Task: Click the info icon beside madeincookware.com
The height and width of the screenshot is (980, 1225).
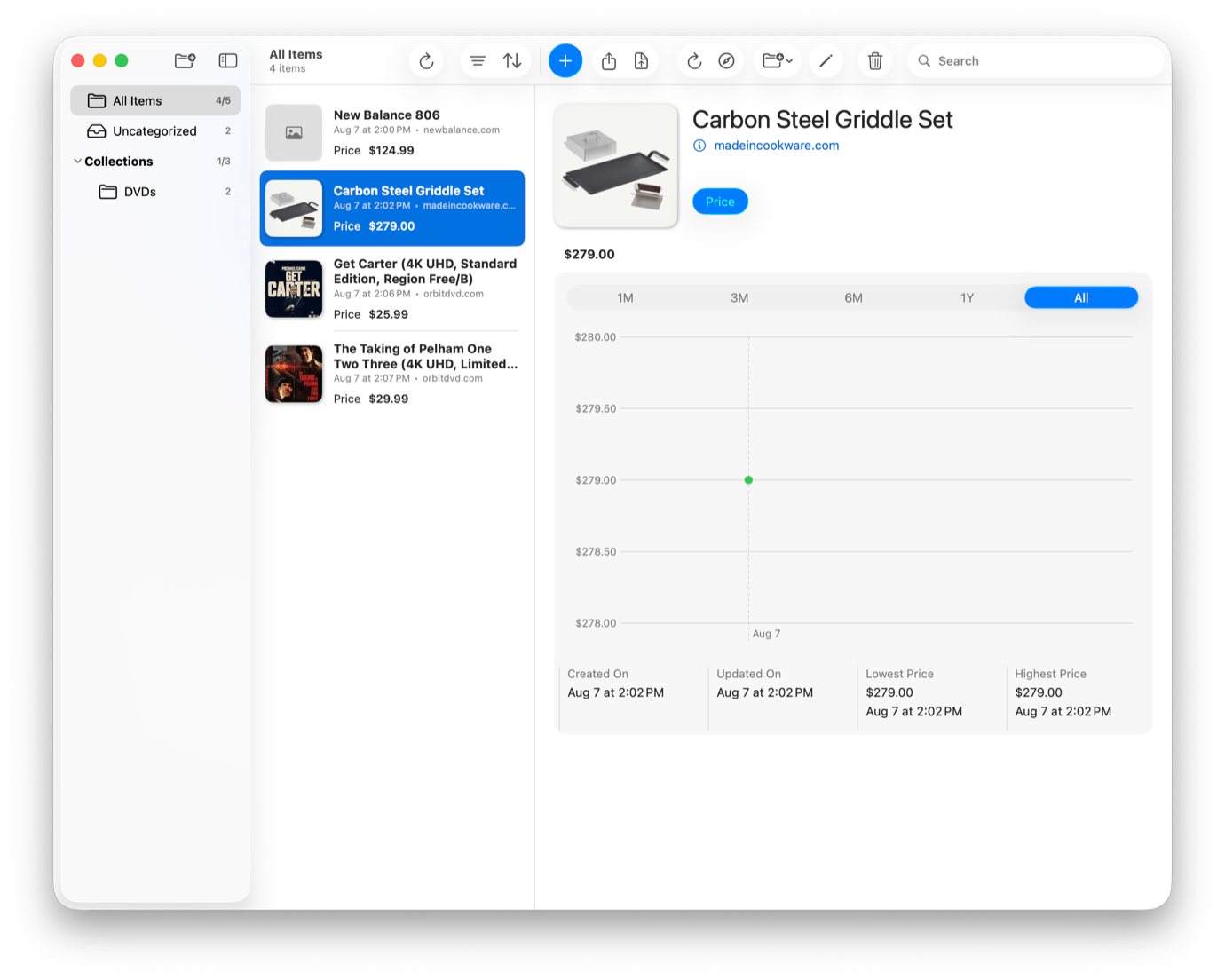Action: pyautogui.click(x=699, y=146)
